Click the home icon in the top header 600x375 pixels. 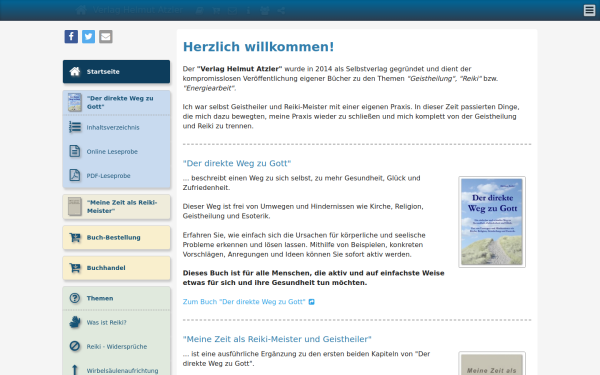click(x=81, y=10)
